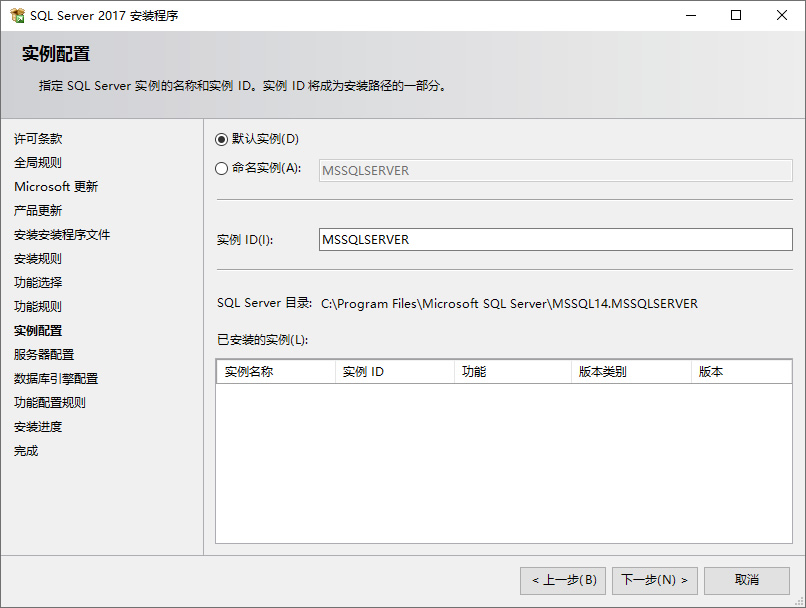Screen dimensions: 806x608
Task: Choose the Microsoft 更新 sidebar step
Action: coord(56,187)
